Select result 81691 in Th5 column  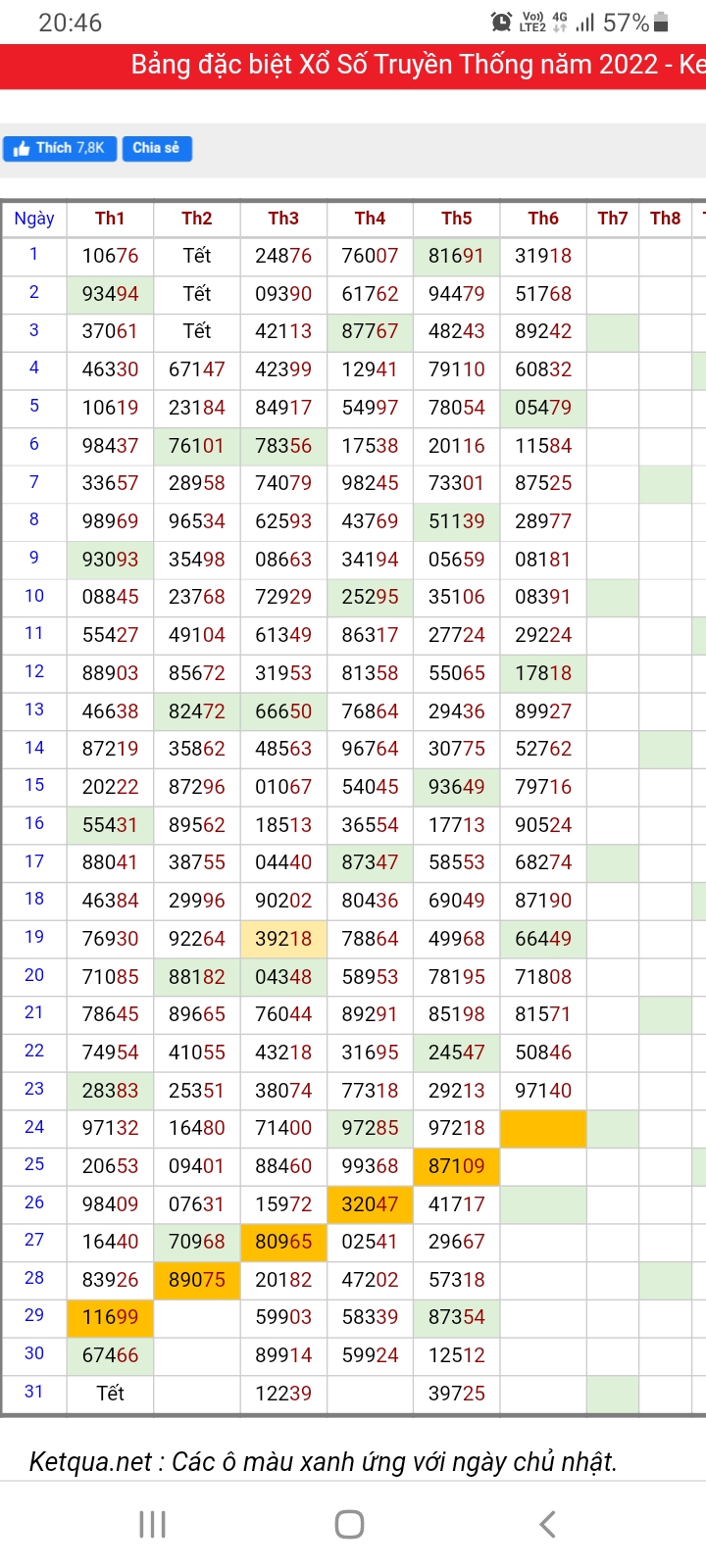[457, 256]
